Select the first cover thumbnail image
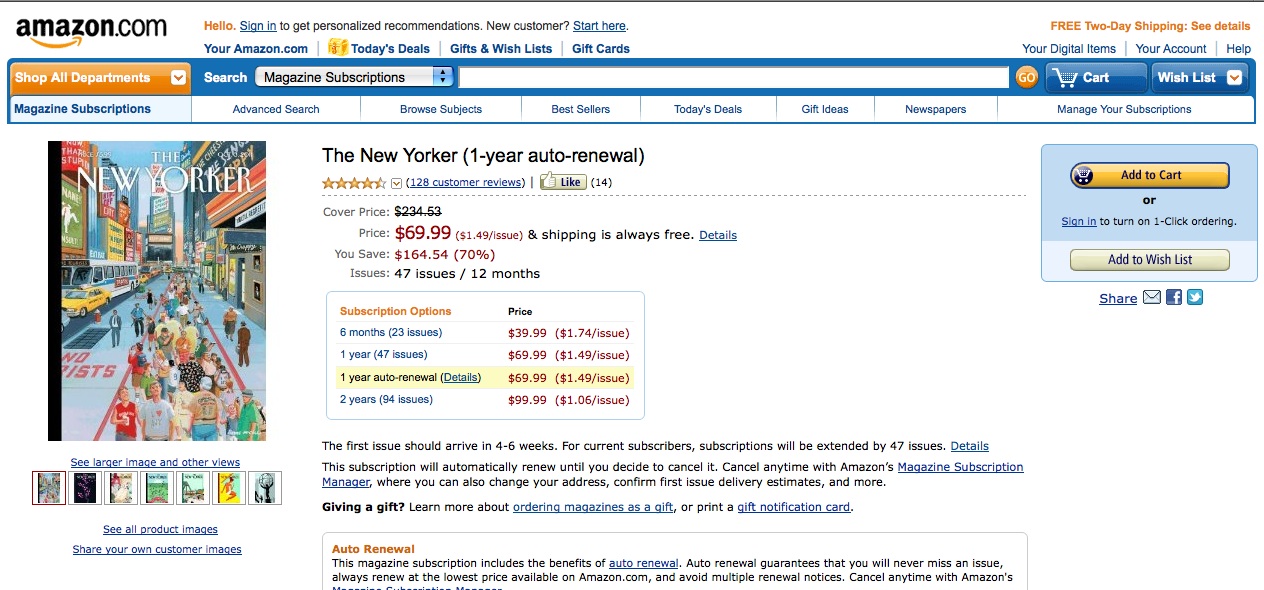Image resolution: width=1264 pixels, height=590 pixels. tap(49, 488)
